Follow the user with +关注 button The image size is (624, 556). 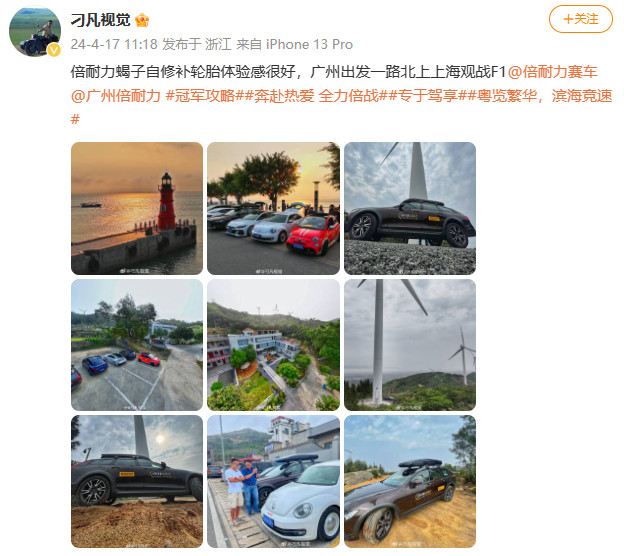[x=581, y=19]
